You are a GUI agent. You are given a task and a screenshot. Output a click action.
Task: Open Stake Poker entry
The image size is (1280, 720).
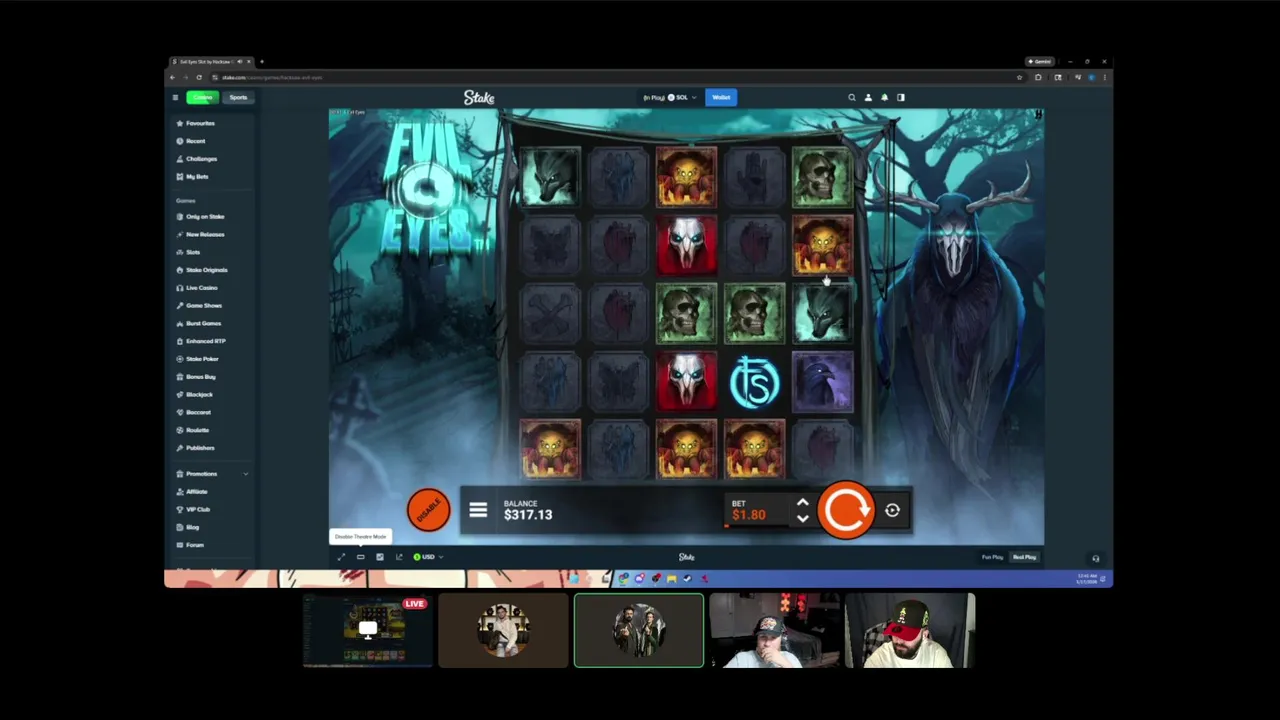pyautogui.click(x=197, y=359)
